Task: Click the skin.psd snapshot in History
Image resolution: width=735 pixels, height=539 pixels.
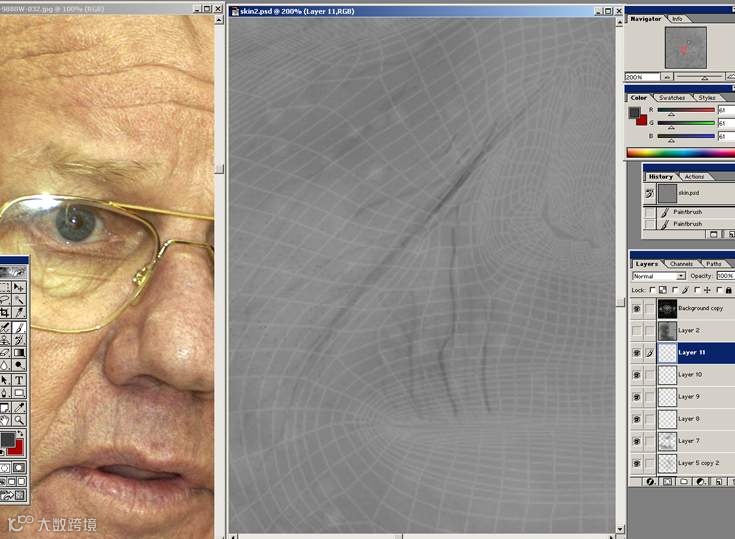Action: coord(689,193)
